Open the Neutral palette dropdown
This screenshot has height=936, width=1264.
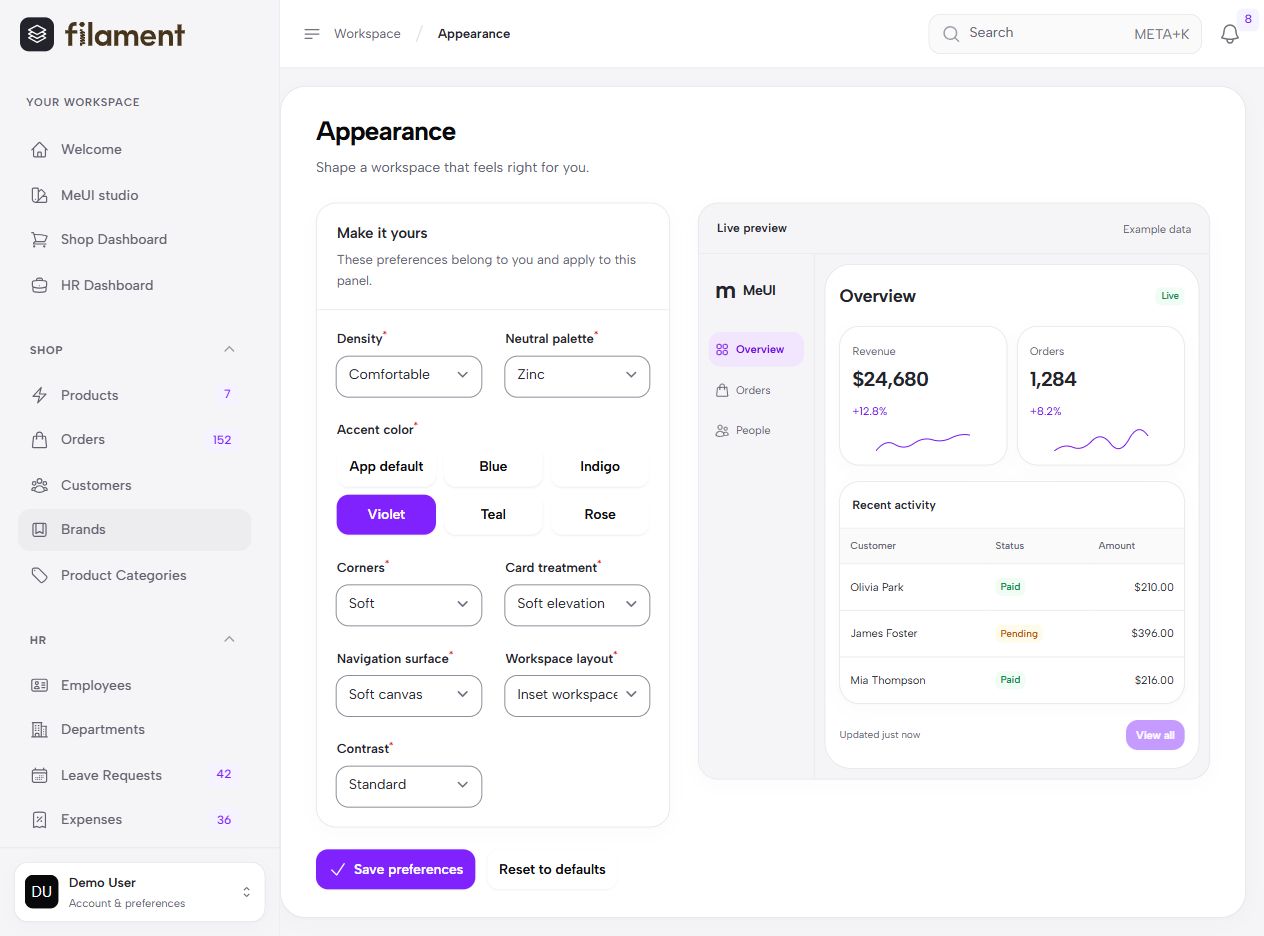[x=577, y=376]
